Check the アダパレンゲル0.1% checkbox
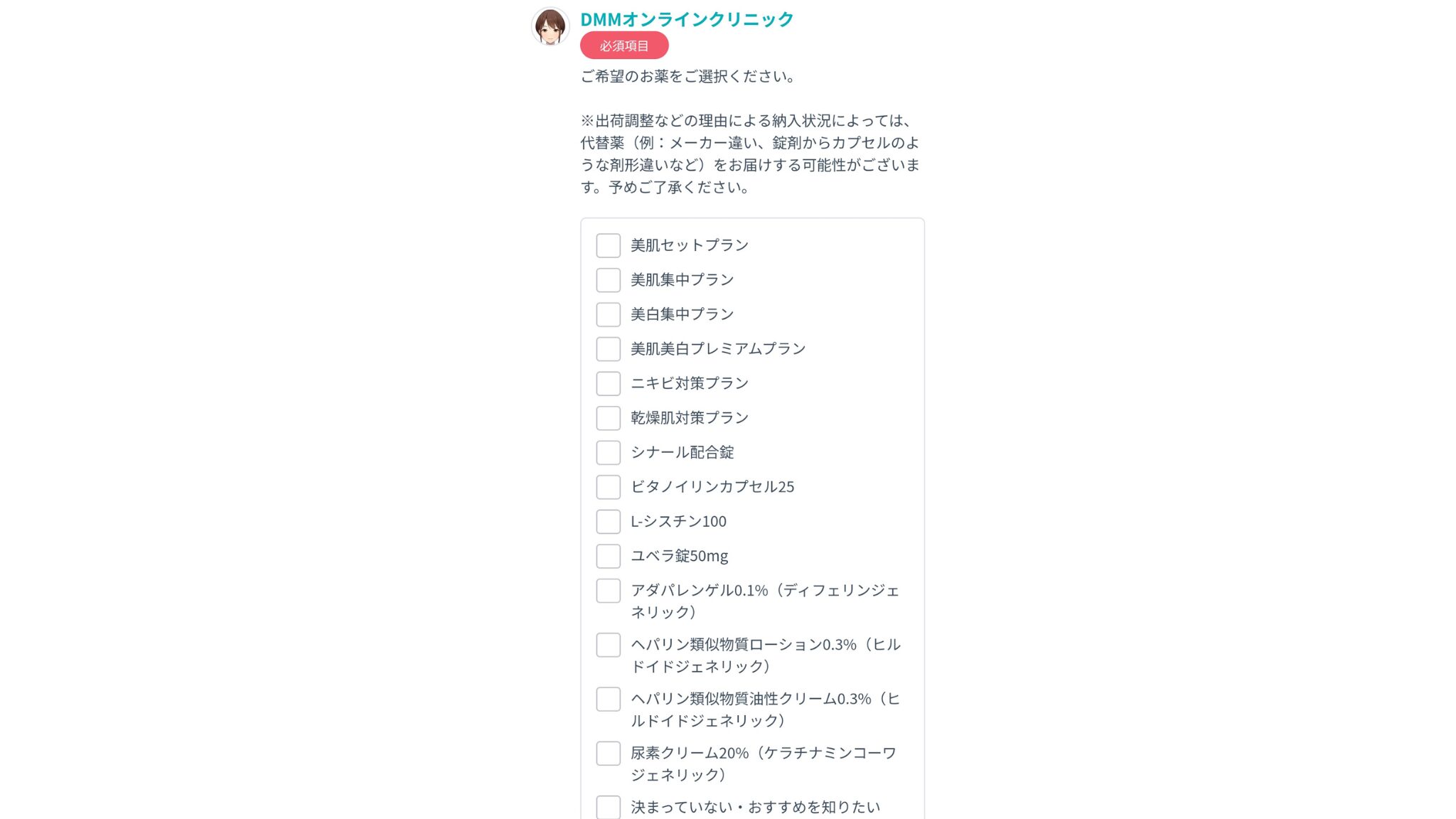The height and width of the screenshot is (819, 1456). (x=608, y=591)
